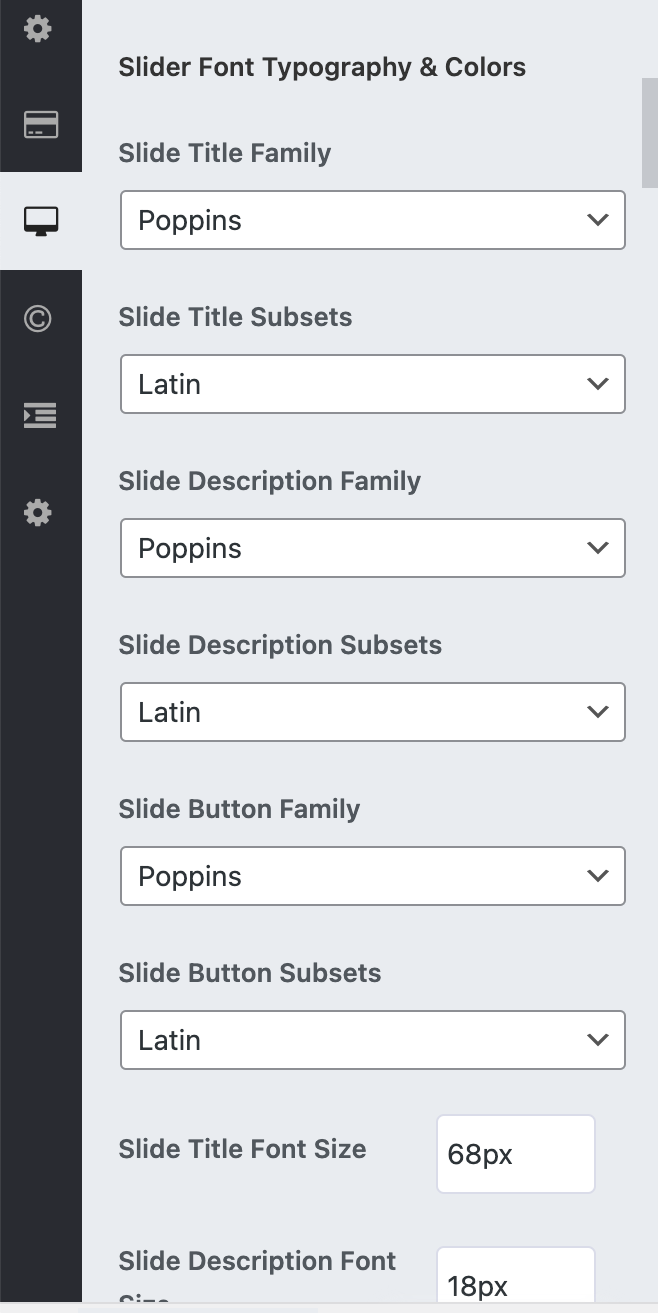Open the copyright section icon

(38, 317)
